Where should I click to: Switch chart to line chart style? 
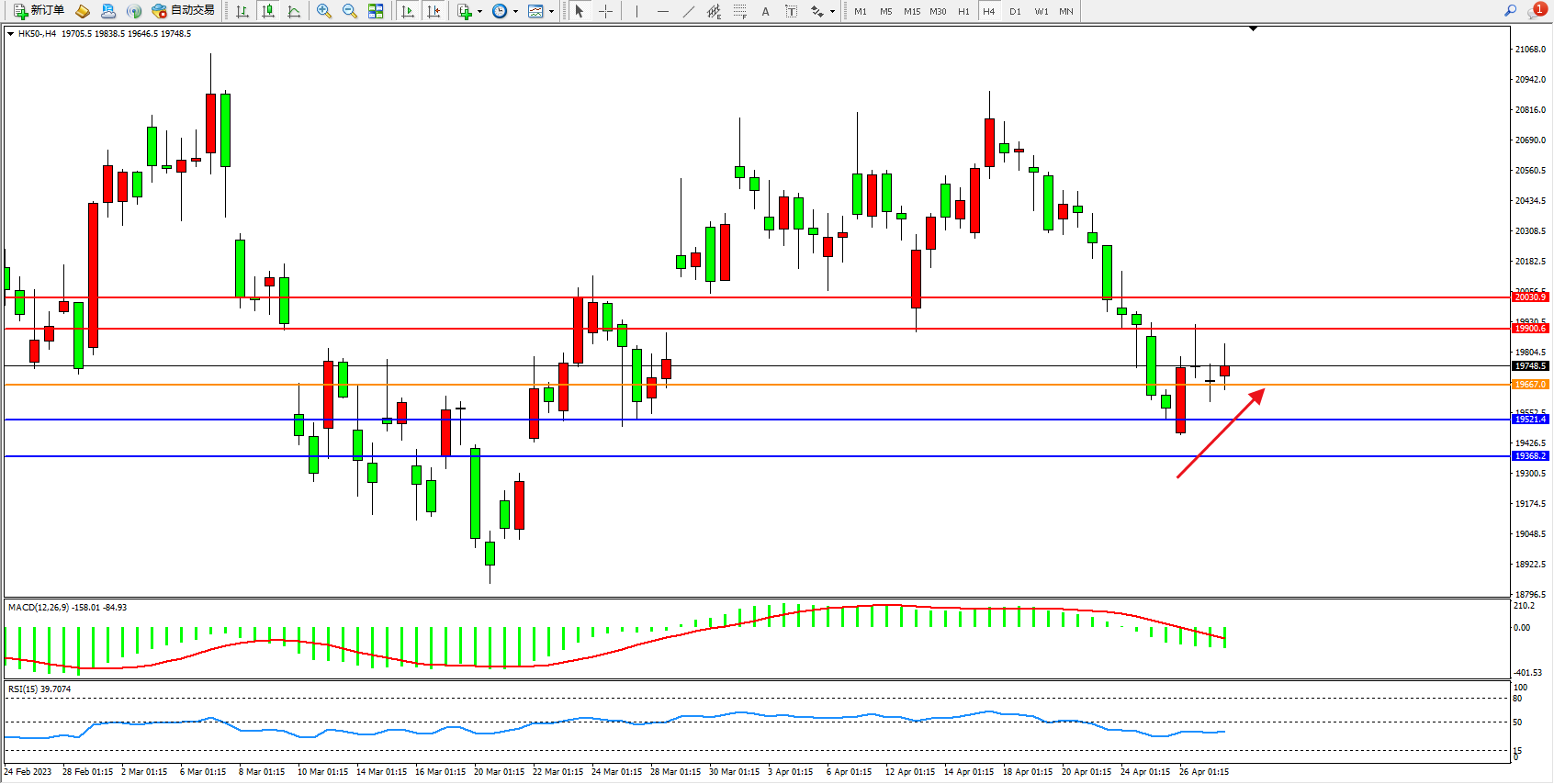294,11
